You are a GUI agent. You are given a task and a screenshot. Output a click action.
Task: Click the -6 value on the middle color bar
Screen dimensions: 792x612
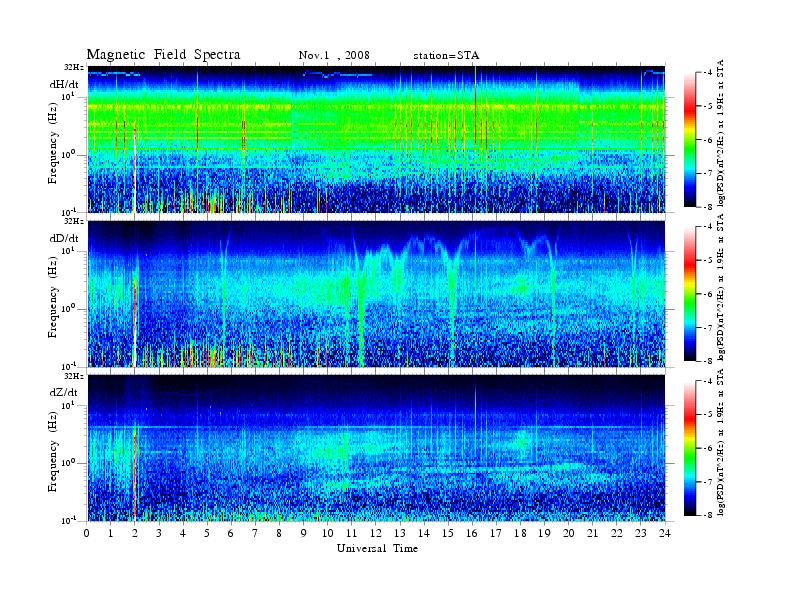709,294
